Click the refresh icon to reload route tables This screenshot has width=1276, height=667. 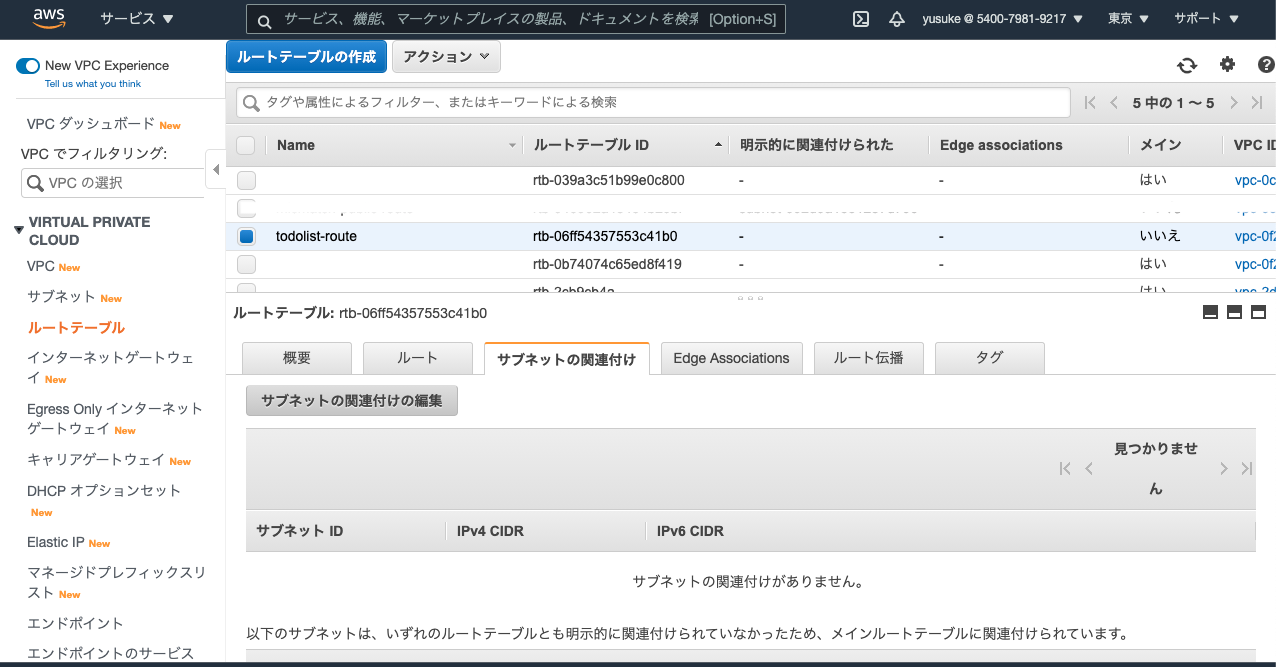point(1186,65)
